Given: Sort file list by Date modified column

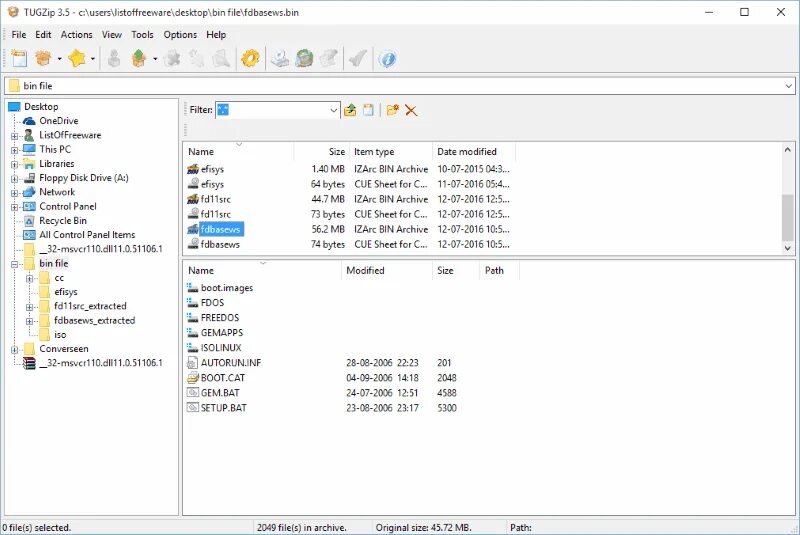Looking at the screenshot, I should point(473,151).
